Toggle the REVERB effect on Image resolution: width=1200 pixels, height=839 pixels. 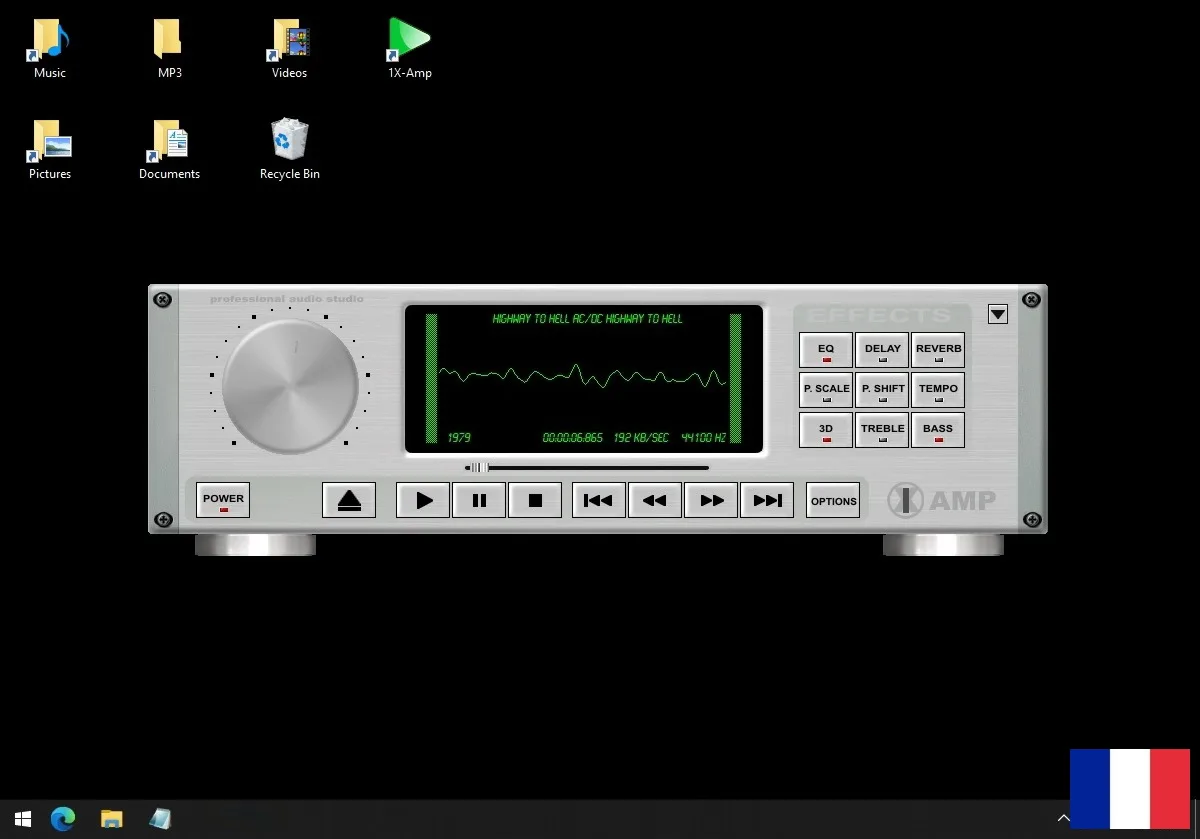(x=938, y=349)
